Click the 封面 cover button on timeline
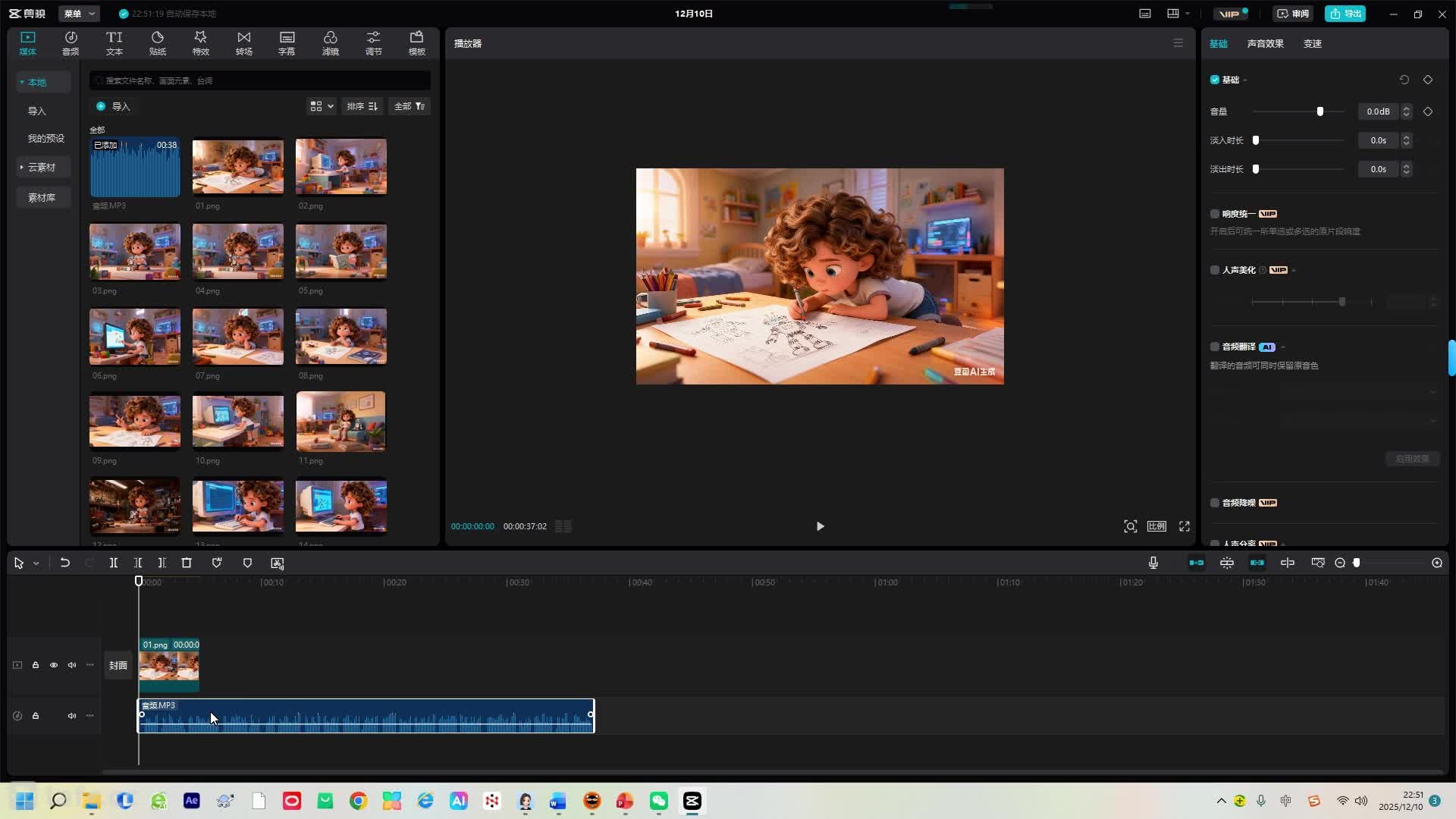The width and height of the screenshot is (1456, 819). (x=118, y=665)
